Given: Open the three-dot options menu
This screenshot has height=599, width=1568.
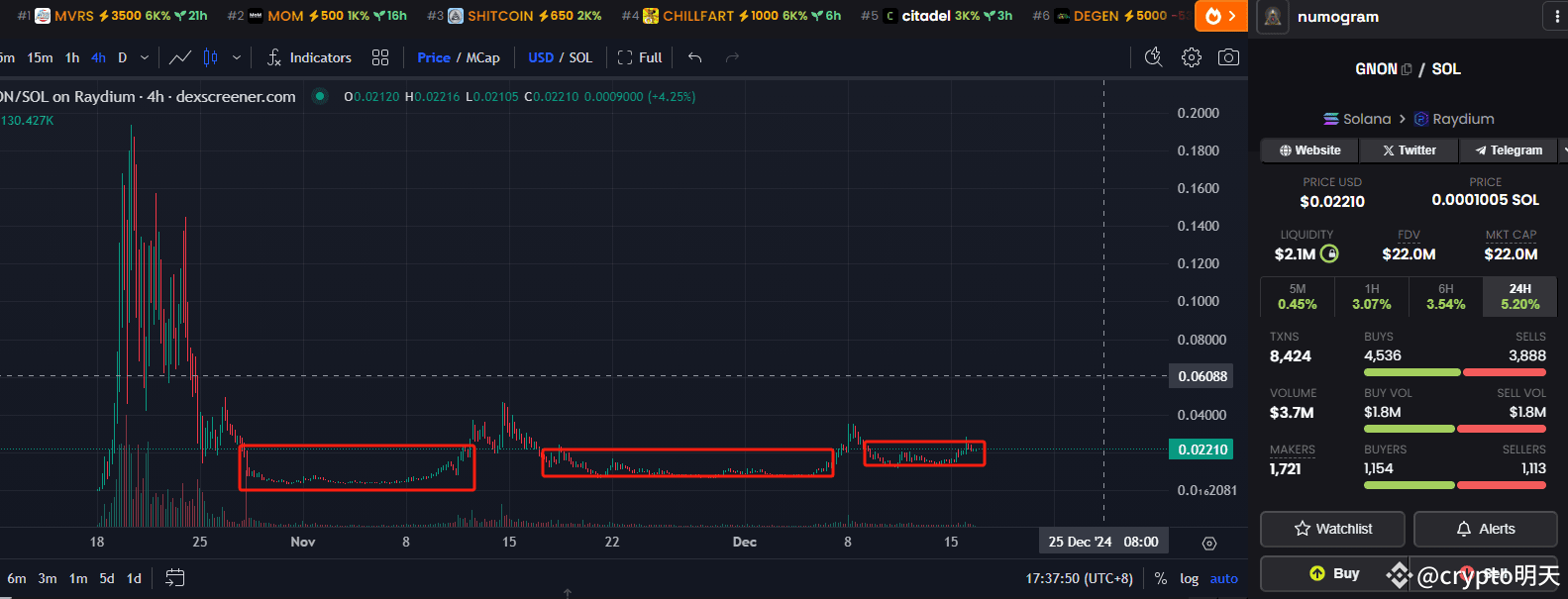Looking at the screenshot, I should (1557, 17).
